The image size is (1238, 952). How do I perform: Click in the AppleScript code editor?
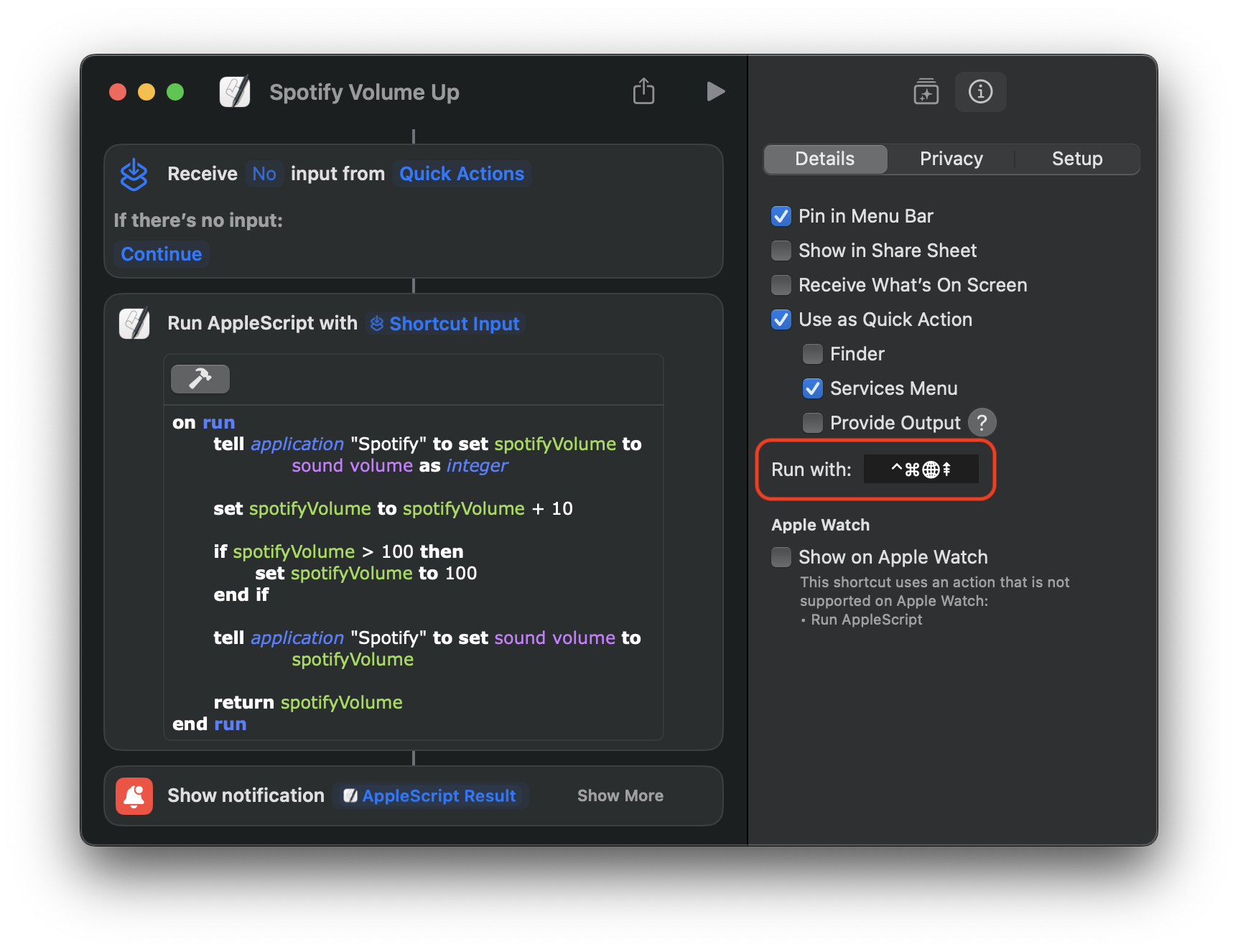[414, 572]
